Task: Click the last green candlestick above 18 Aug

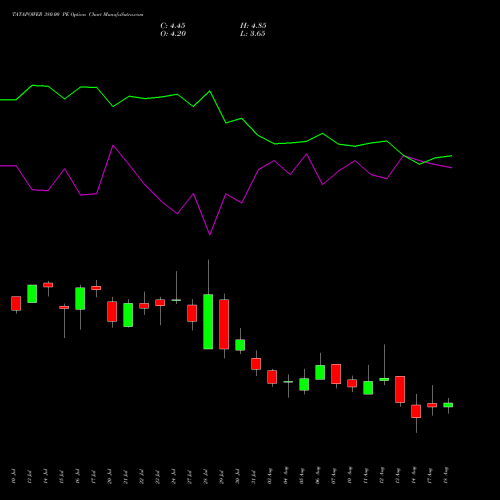Action: click(448, 405)
